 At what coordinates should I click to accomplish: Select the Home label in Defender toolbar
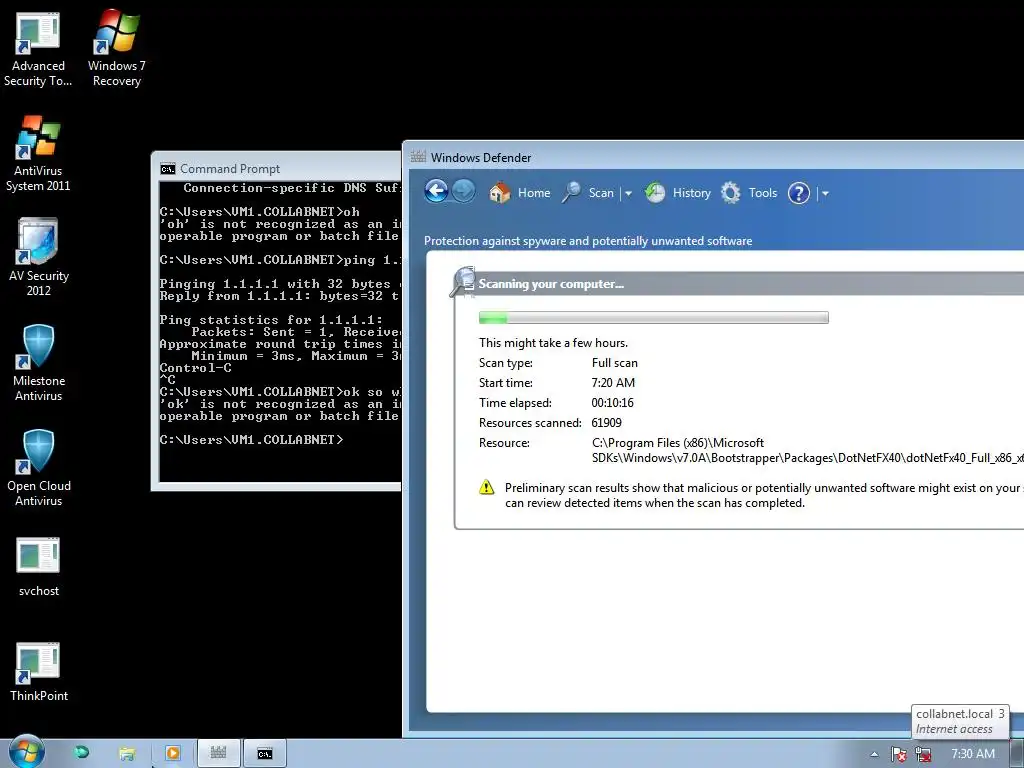[x=534, y=193]
